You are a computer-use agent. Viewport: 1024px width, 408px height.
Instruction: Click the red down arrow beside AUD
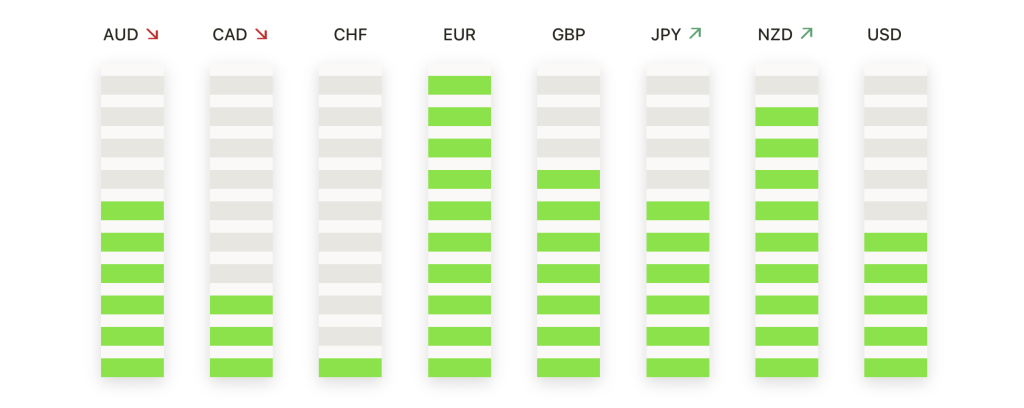(x=152, y=34)
